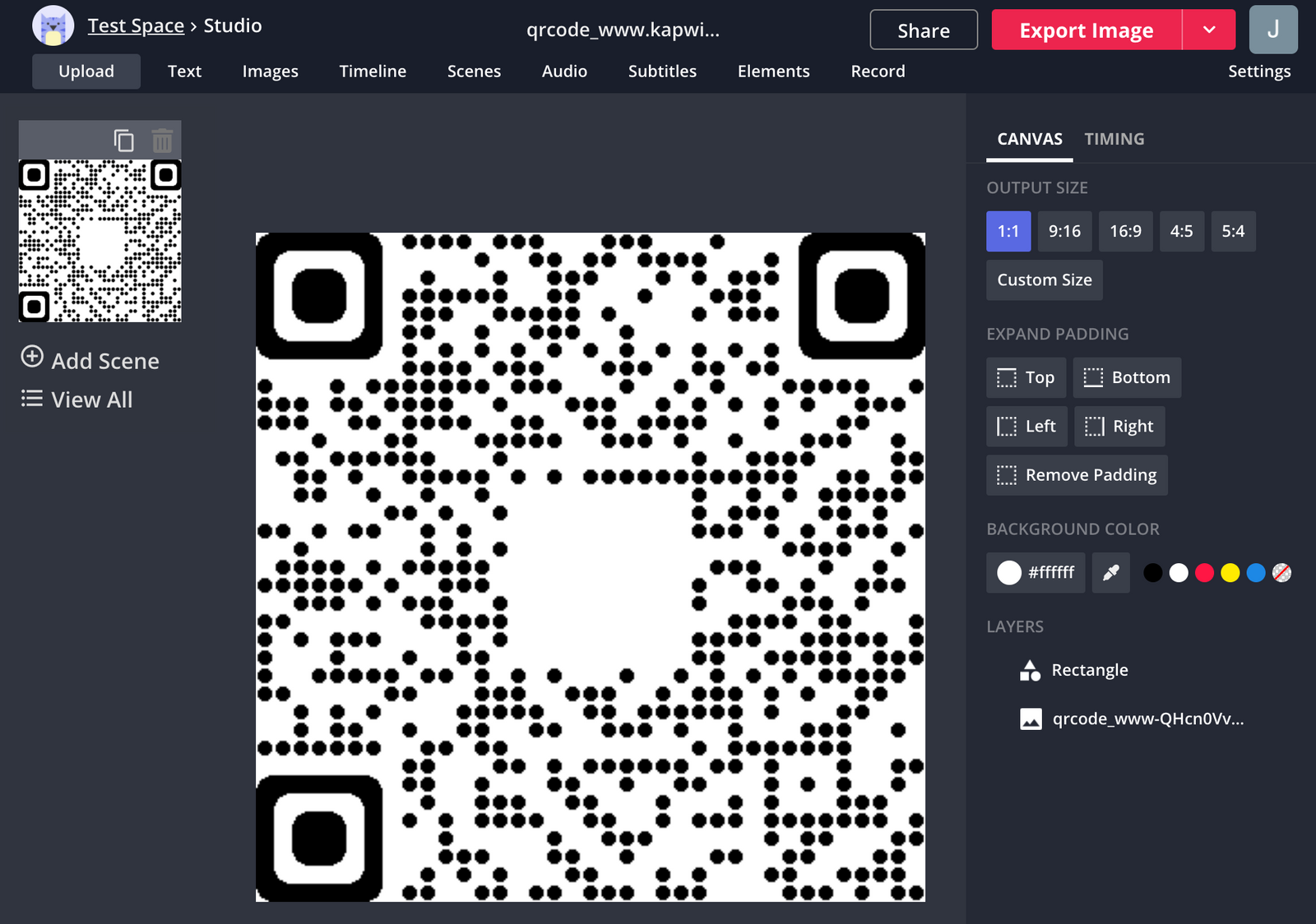Open View All scenes list icon
This screenshot has height=924, width=1316.
click(30, 399)
